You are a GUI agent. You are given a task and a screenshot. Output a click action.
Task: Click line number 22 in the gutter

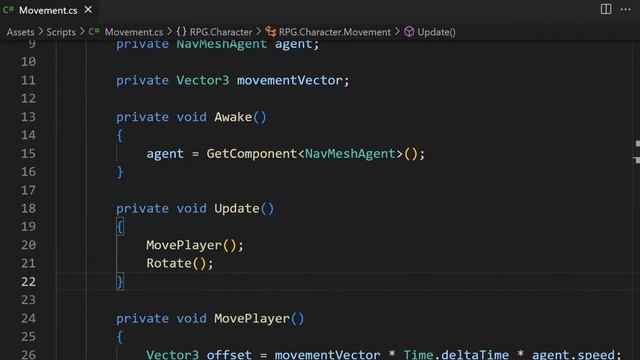[28, 282]
